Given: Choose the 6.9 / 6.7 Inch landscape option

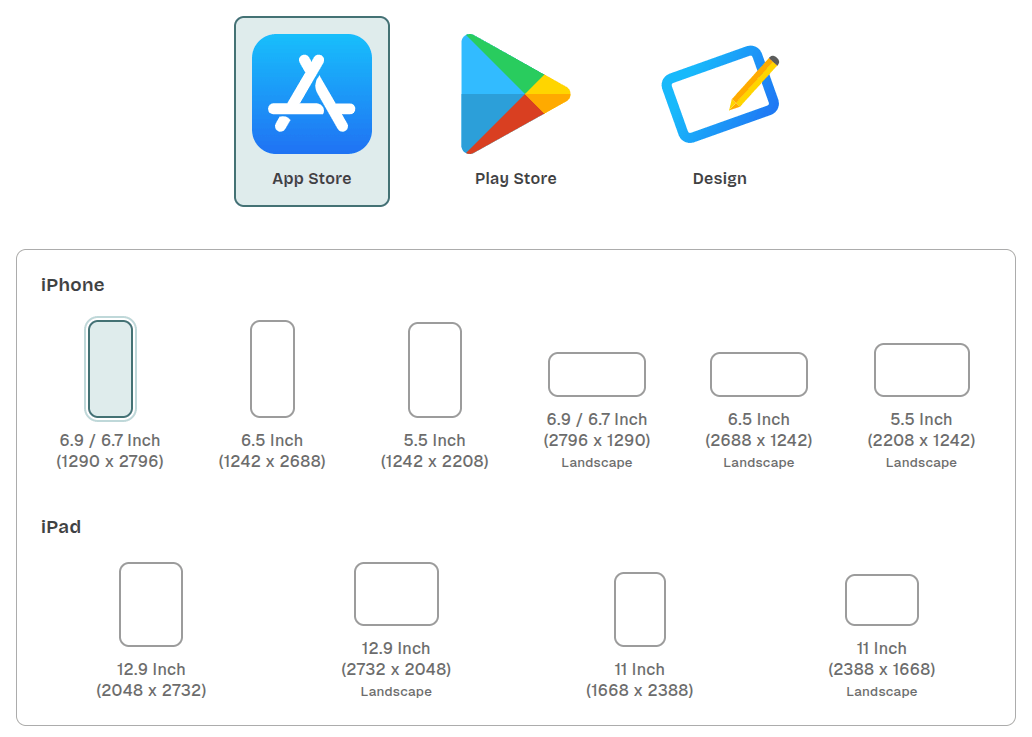Looking at the screenshot, I should (x=596, y=375).
